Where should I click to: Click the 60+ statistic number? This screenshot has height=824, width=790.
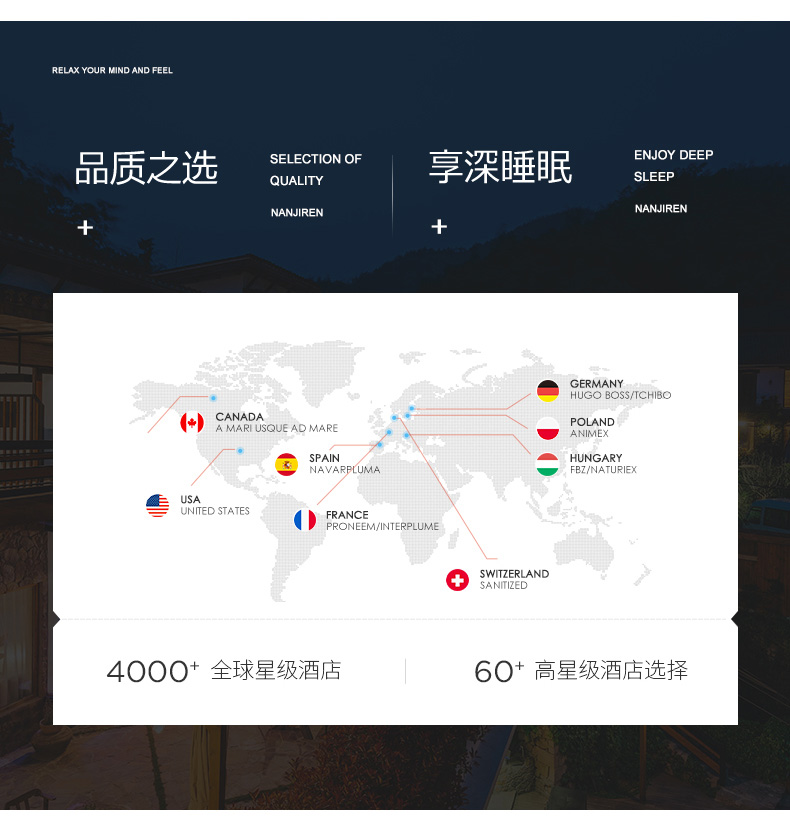click(499, 671)
